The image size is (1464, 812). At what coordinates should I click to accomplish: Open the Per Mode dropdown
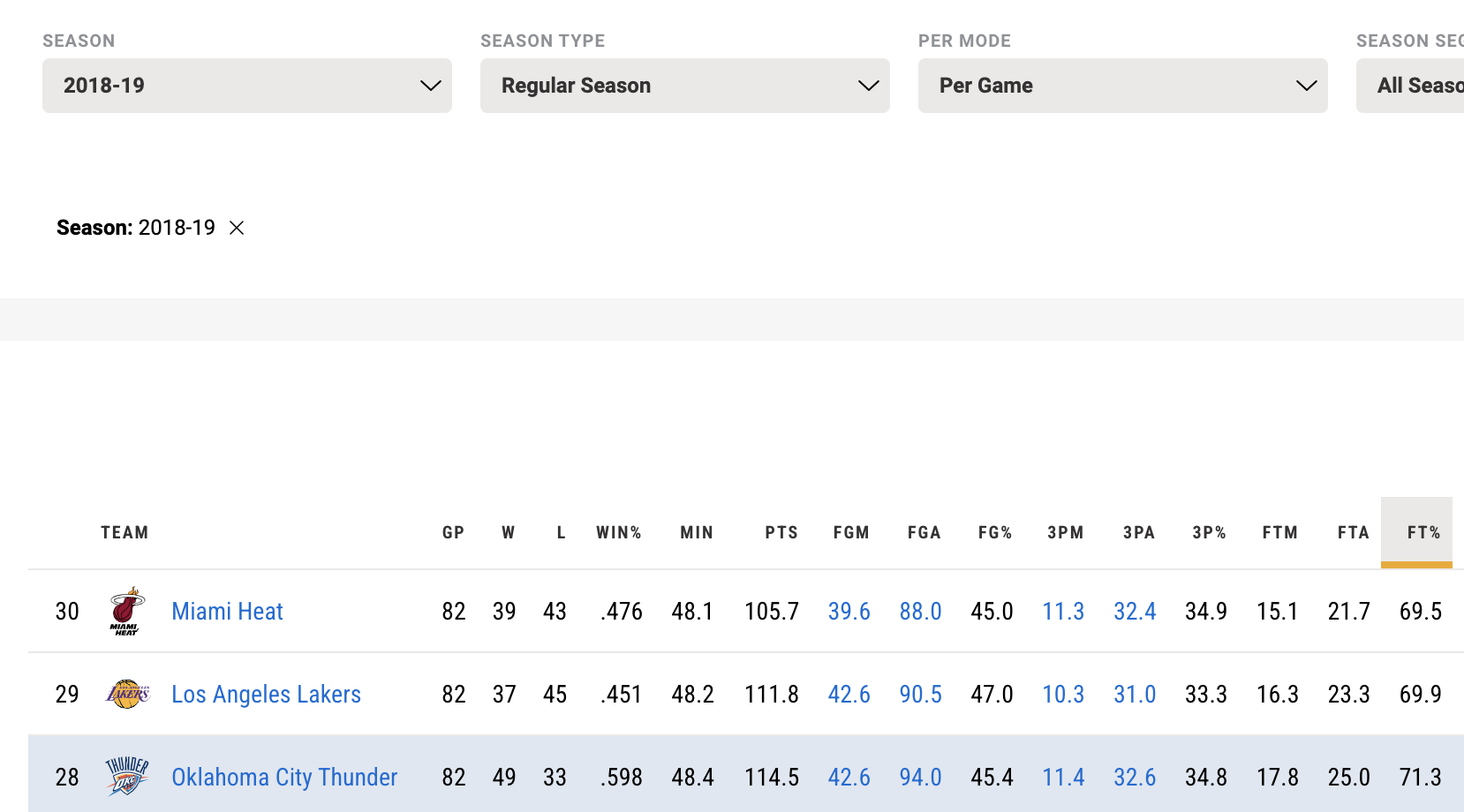pos(1123,86)
